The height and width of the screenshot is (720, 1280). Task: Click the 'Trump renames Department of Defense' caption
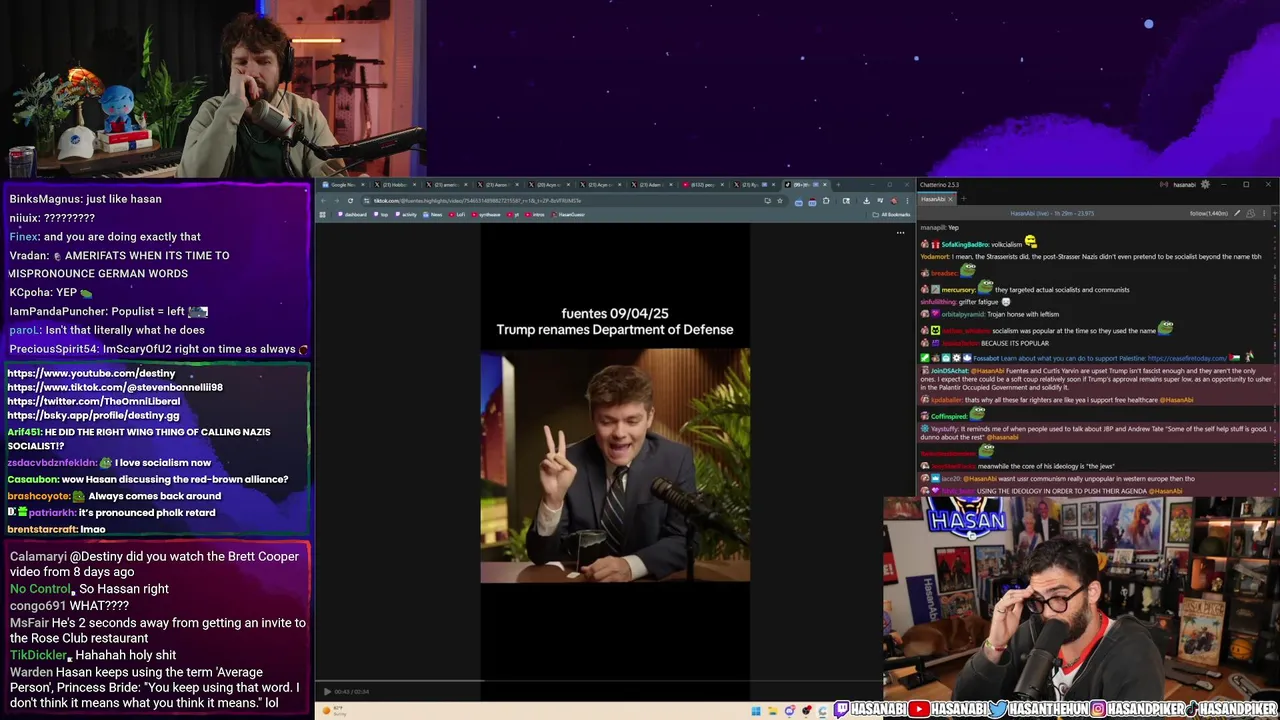[x=615, y=329]
